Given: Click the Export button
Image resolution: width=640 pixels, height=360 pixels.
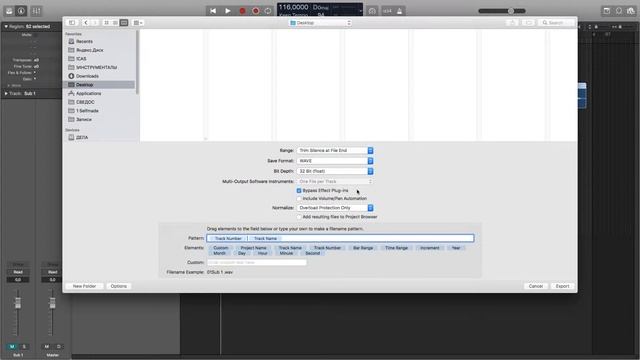Looking at the screenshot, I should point(562,286).
